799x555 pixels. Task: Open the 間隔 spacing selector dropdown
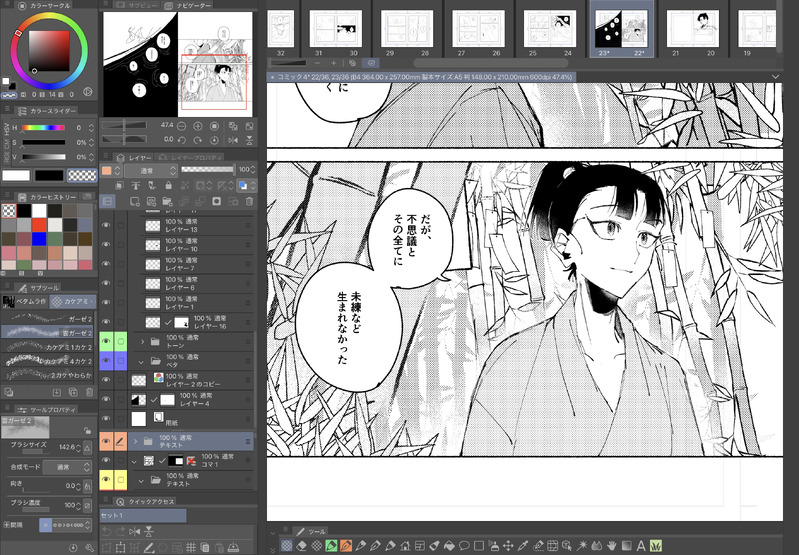(x=65, y=525)
